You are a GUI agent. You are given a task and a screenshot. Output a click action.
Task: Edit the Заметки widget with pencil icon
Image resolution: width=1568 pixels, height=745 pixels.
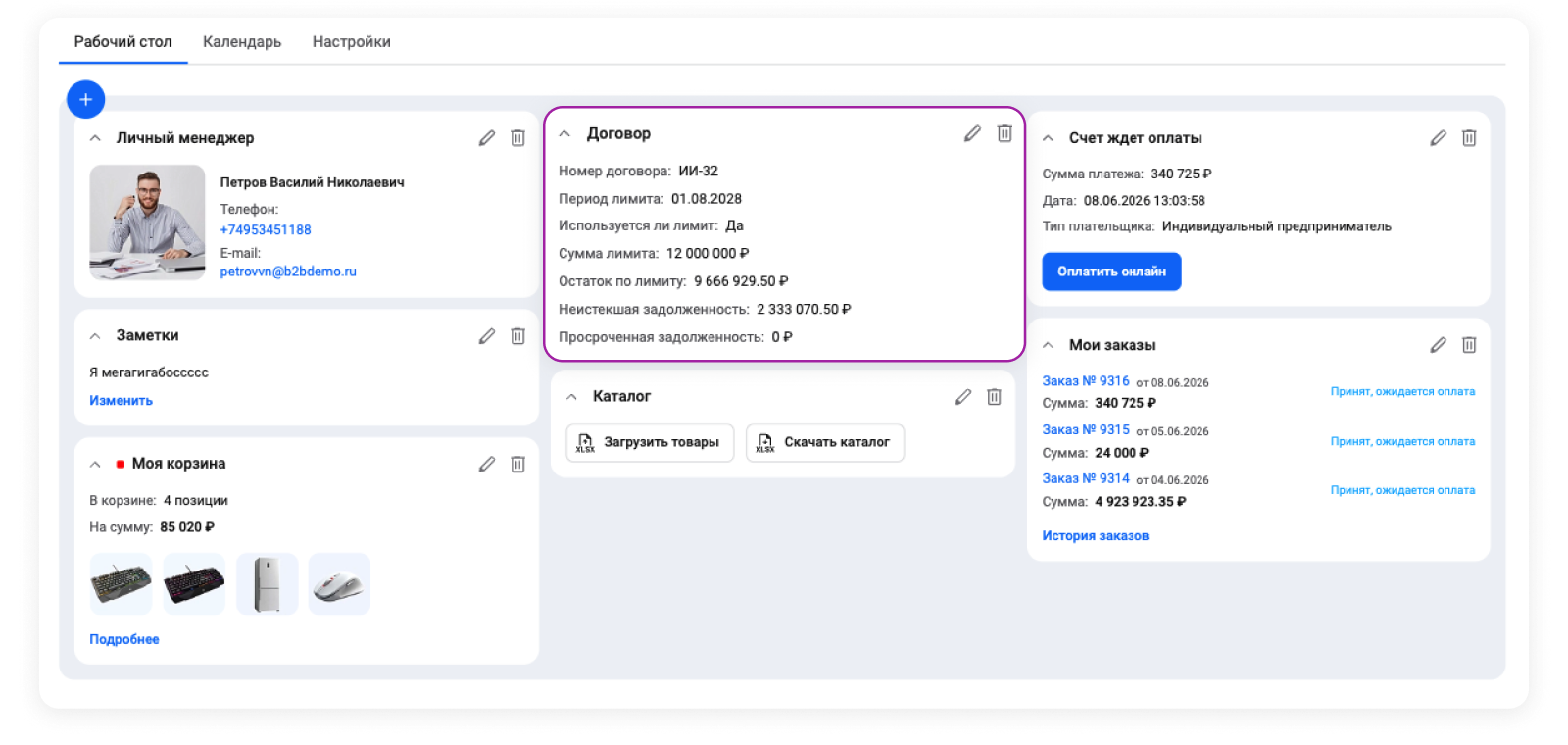487,336
